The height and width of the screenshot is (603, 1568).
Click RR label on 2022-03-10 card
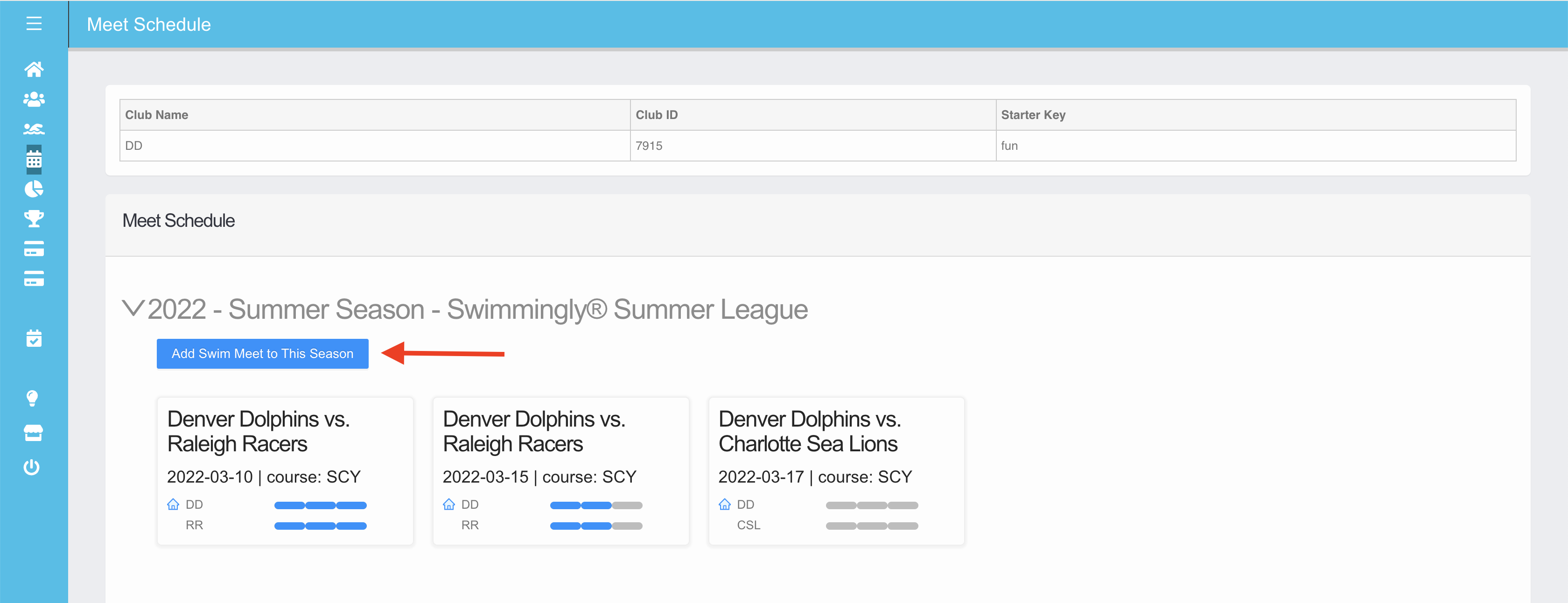[194, 525]
